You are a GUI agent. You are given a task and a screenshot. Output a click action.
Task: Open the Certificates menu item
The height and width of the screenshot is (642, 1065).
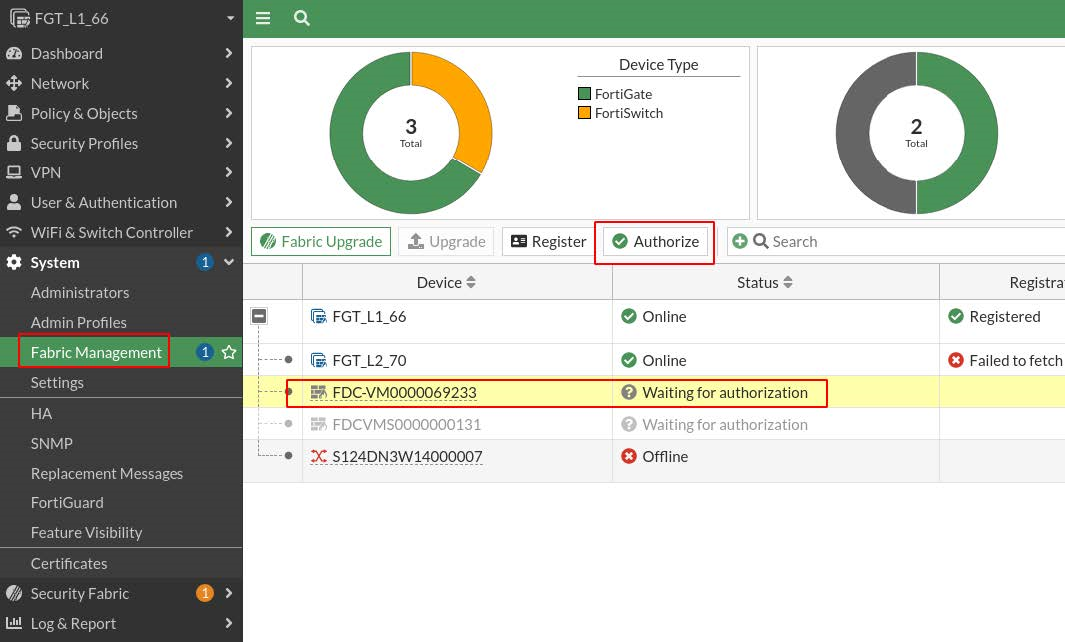[69, 563]
